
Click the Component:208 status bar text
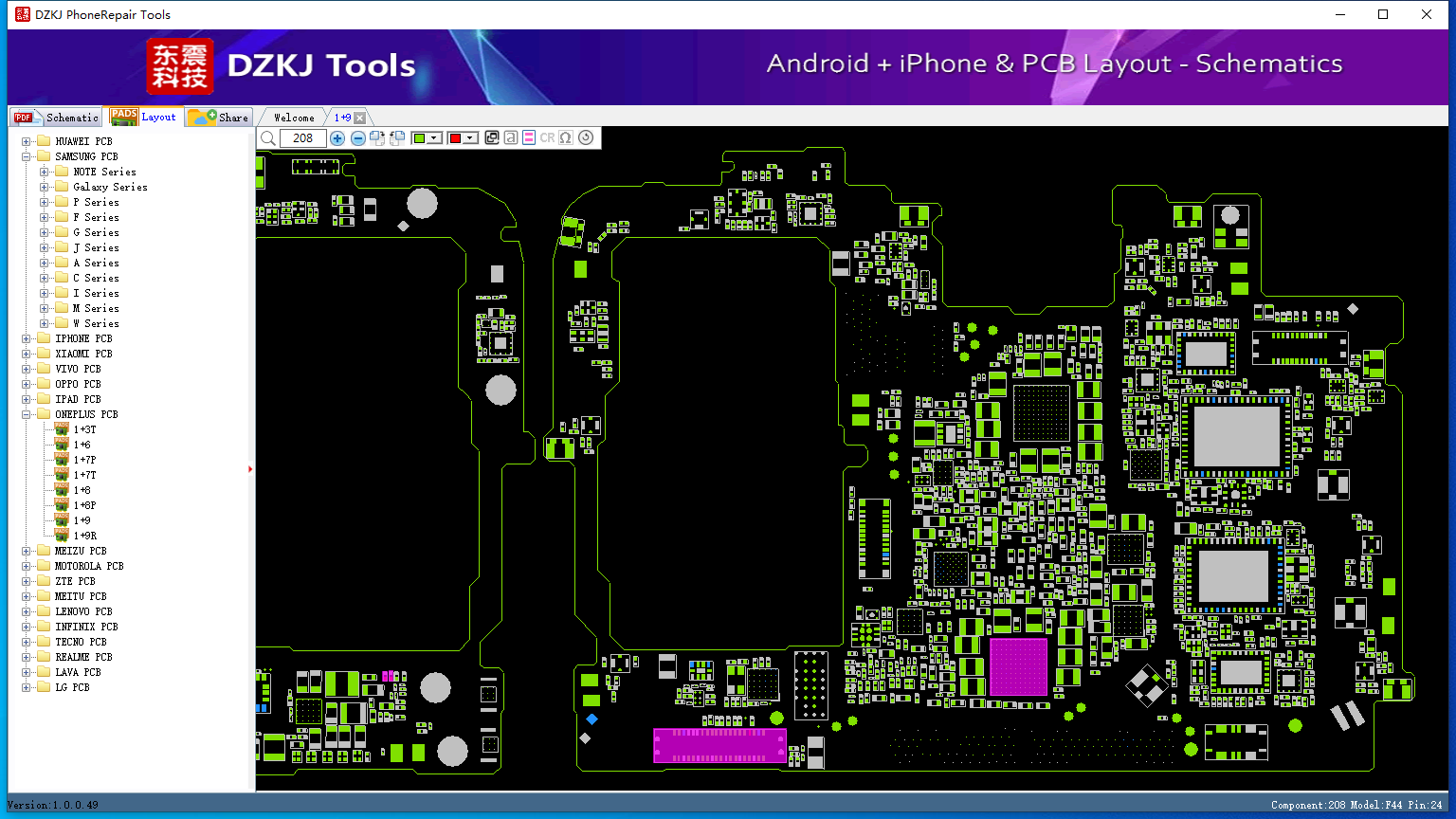(1309, 805)
